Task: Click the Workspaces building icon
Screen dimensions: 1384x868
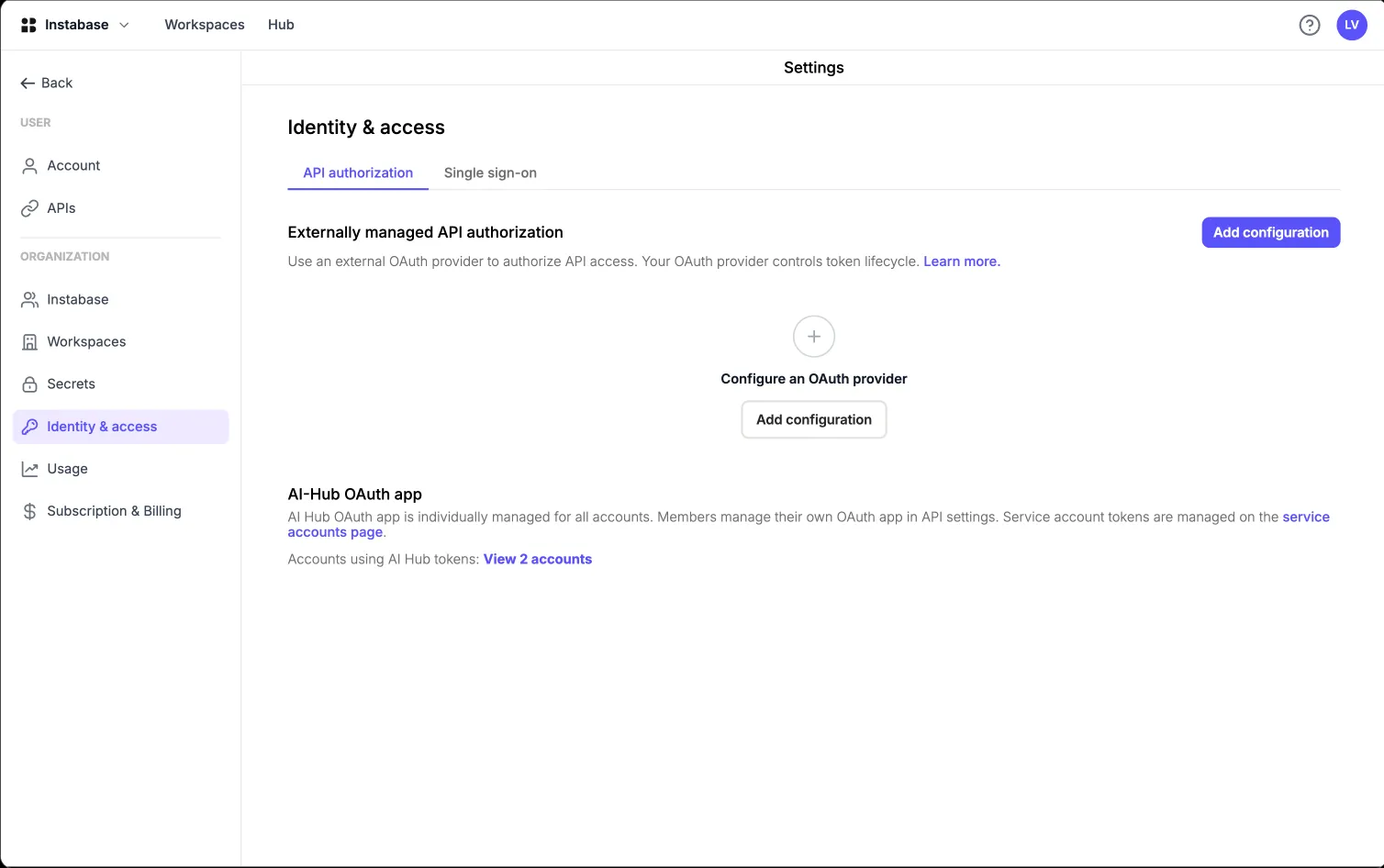Action: coord(29,342)
